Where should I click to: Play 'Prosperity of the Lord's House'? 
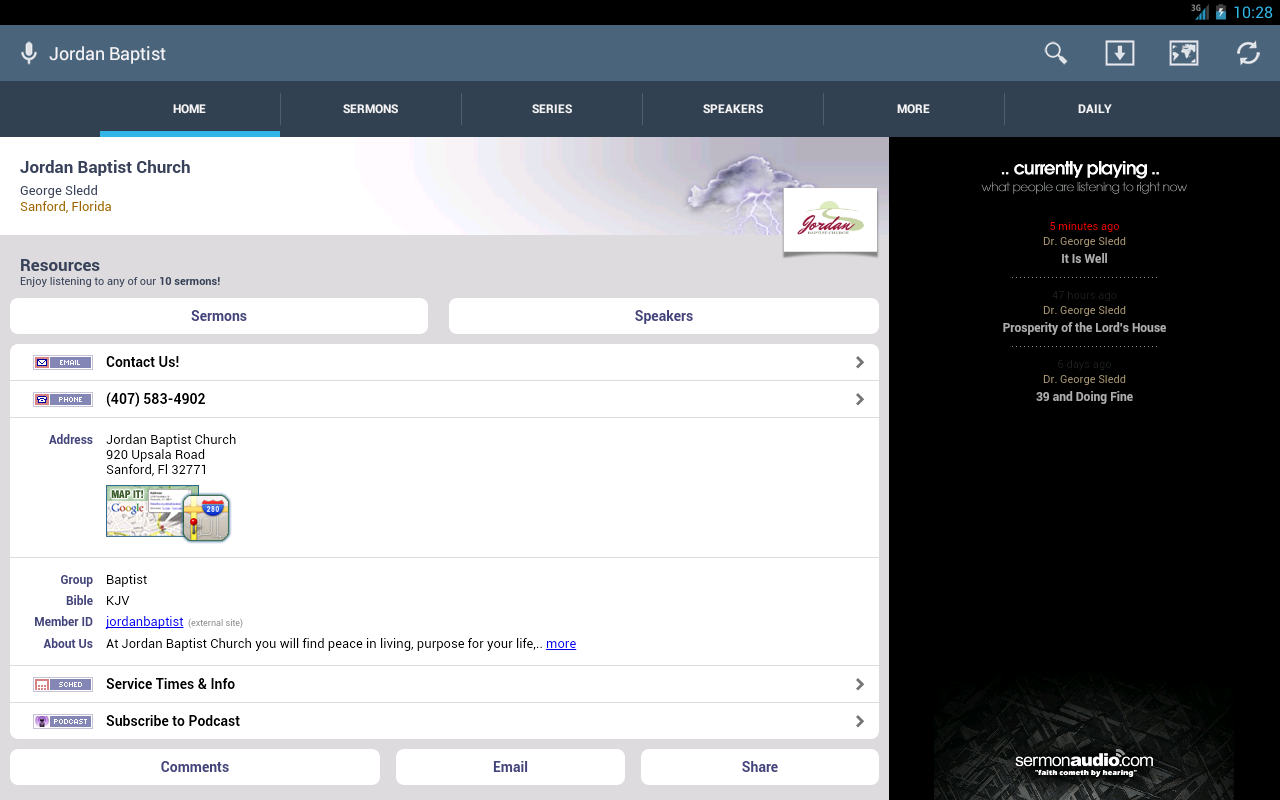click(x=1084, y=328)
